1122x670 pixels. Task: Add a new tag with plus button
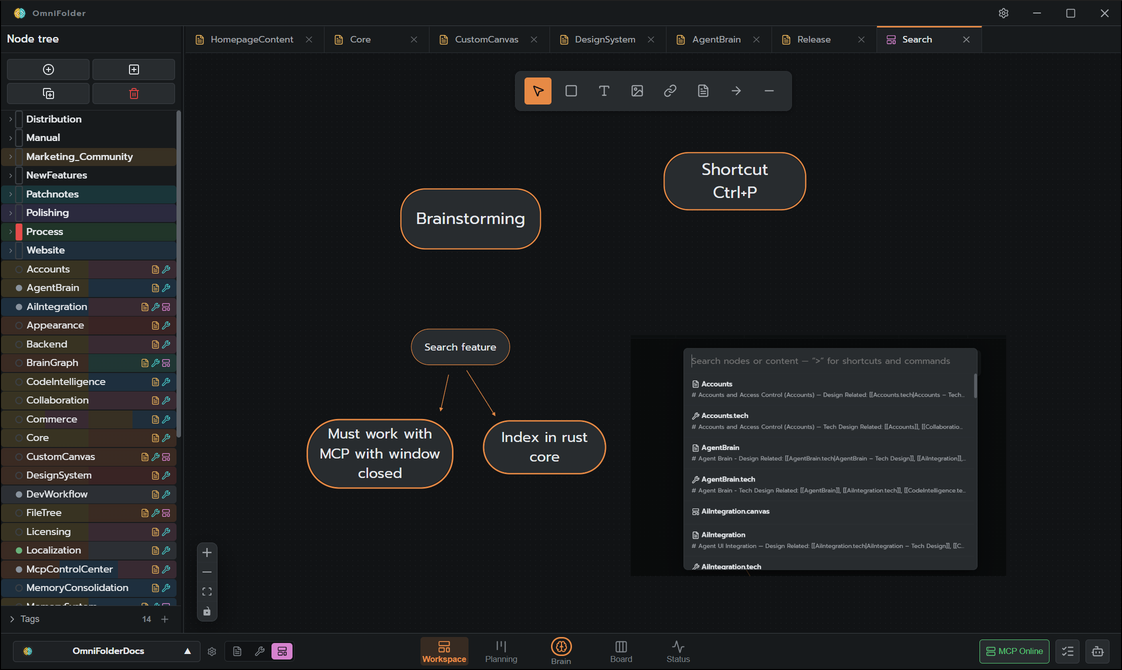[x=165, y=619]
